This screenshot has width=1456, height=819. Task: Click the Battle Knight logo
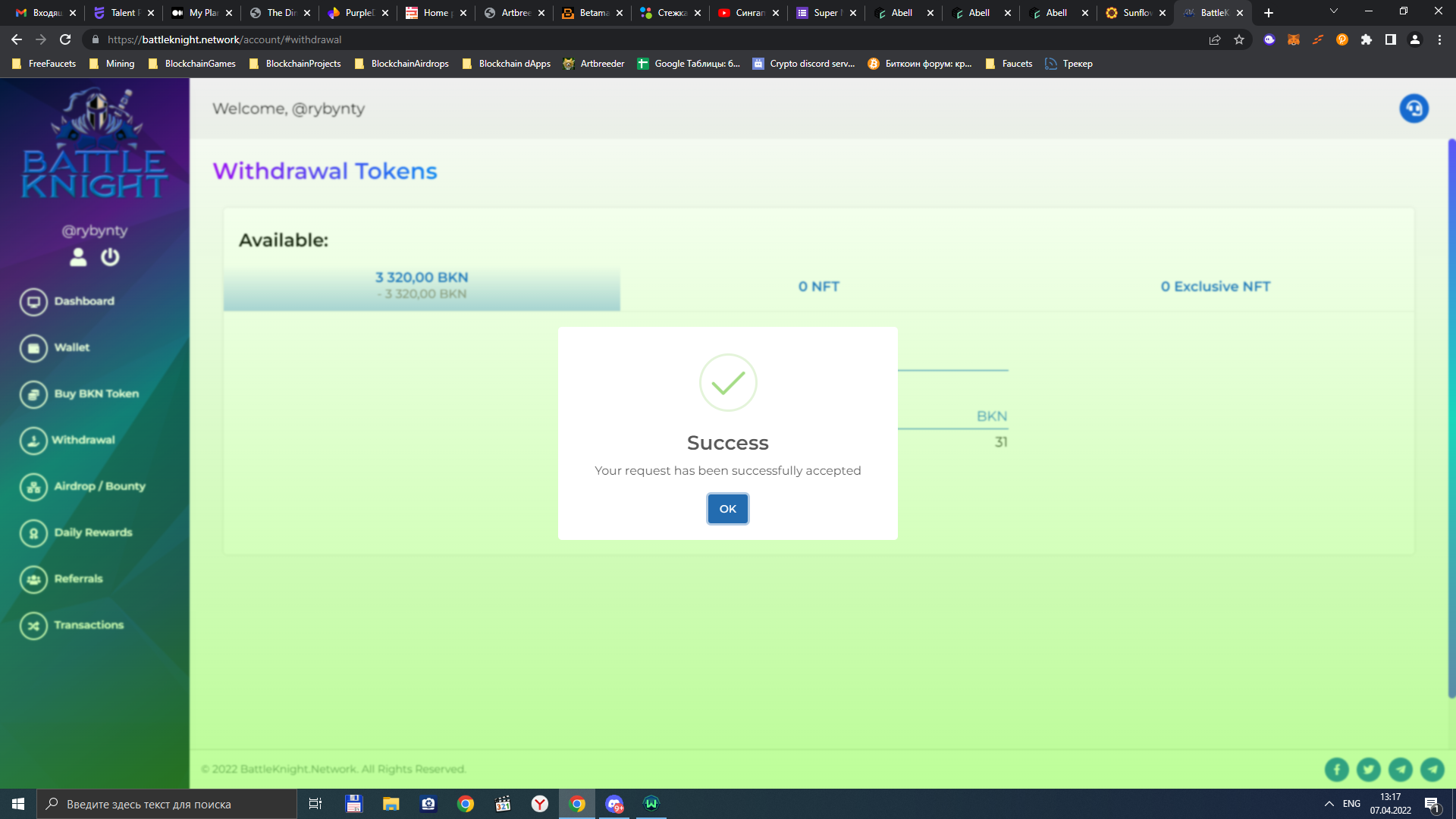95,144
